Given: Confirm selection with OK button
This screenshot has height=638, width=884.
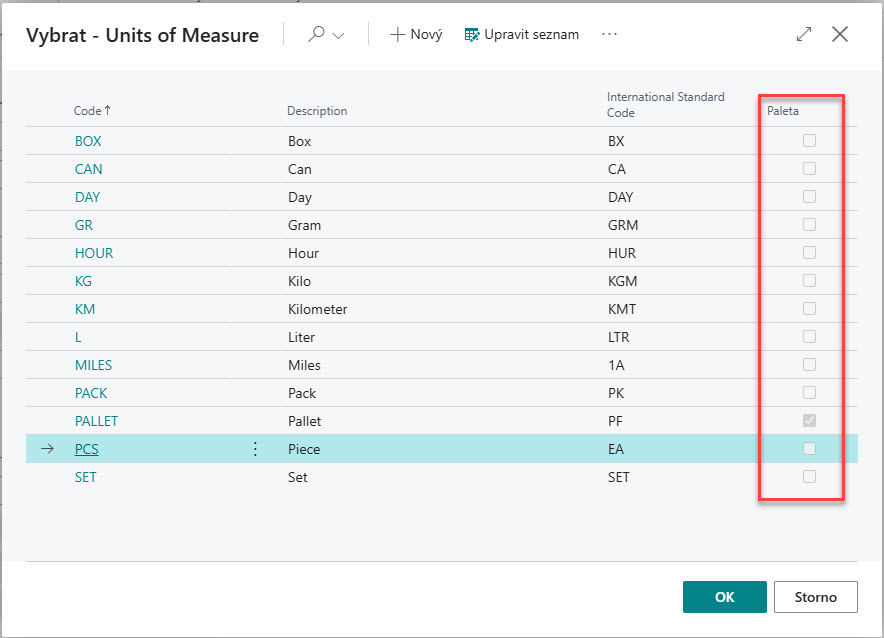Looking at the screenshot, I should [x=724, y=597].
